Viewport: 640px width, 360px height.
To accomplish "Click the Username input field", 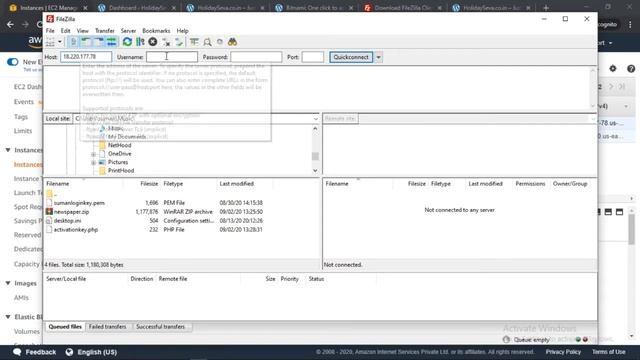I will coord(172,57).
